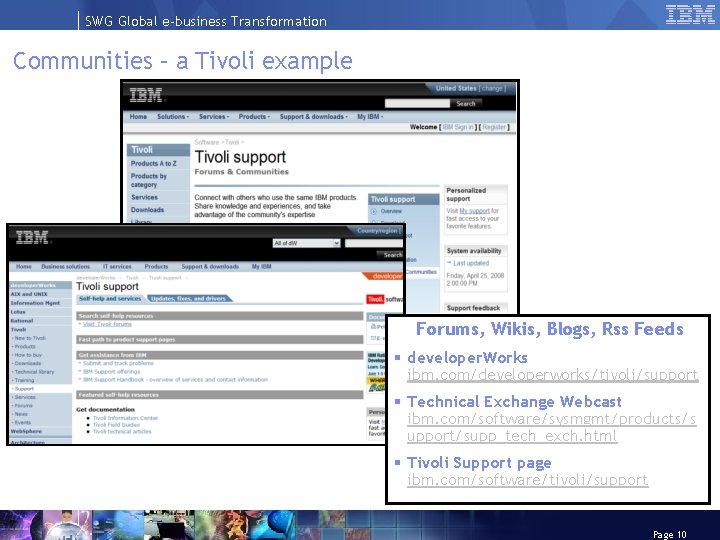The image size is (720, 540).
Task: Click the 'change' country link beside United States
Action: pyautogui.click(x=492, y=88)
